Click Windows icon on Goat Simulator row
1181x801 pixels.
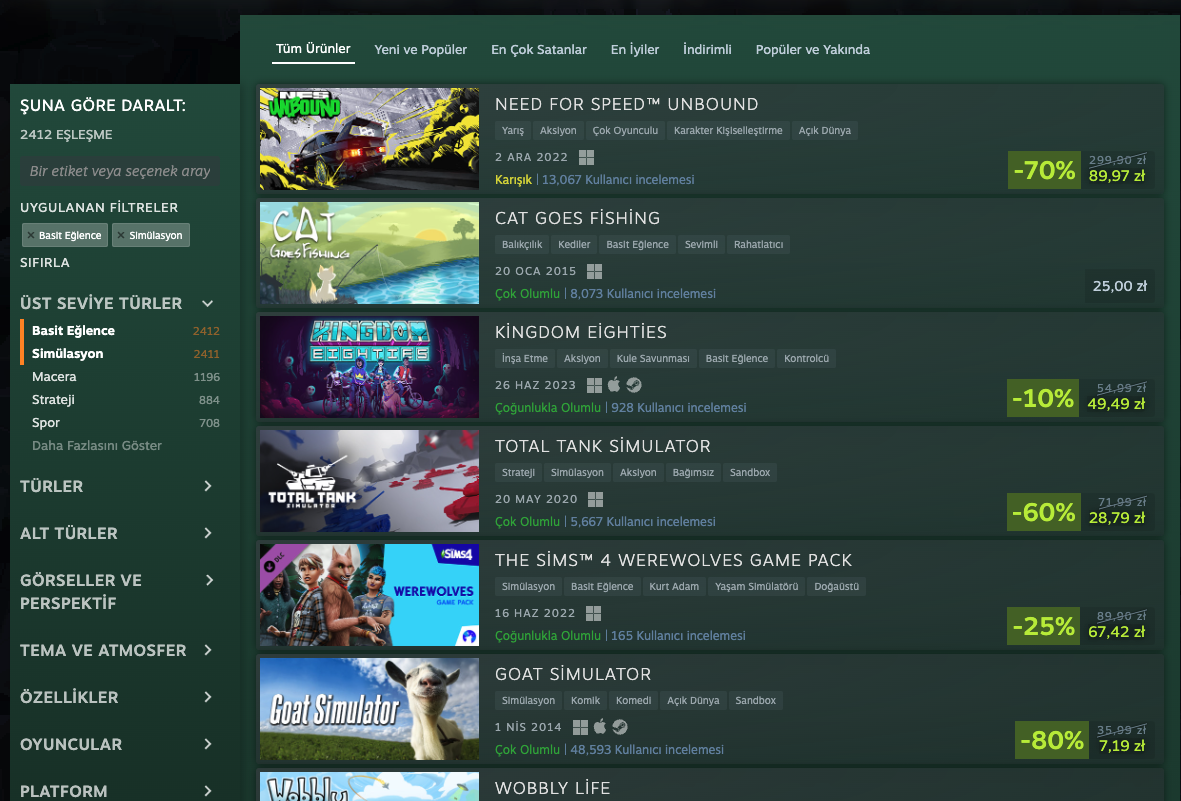point(580,727)
